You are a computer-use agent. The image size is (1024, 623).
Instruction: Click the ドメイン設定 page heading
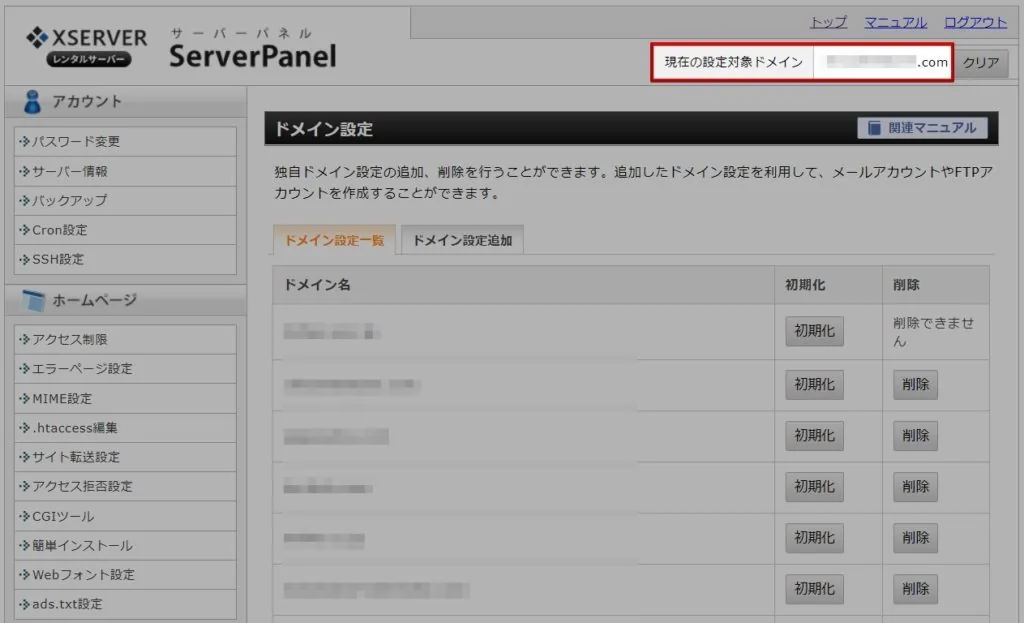[x=324, y=129]
